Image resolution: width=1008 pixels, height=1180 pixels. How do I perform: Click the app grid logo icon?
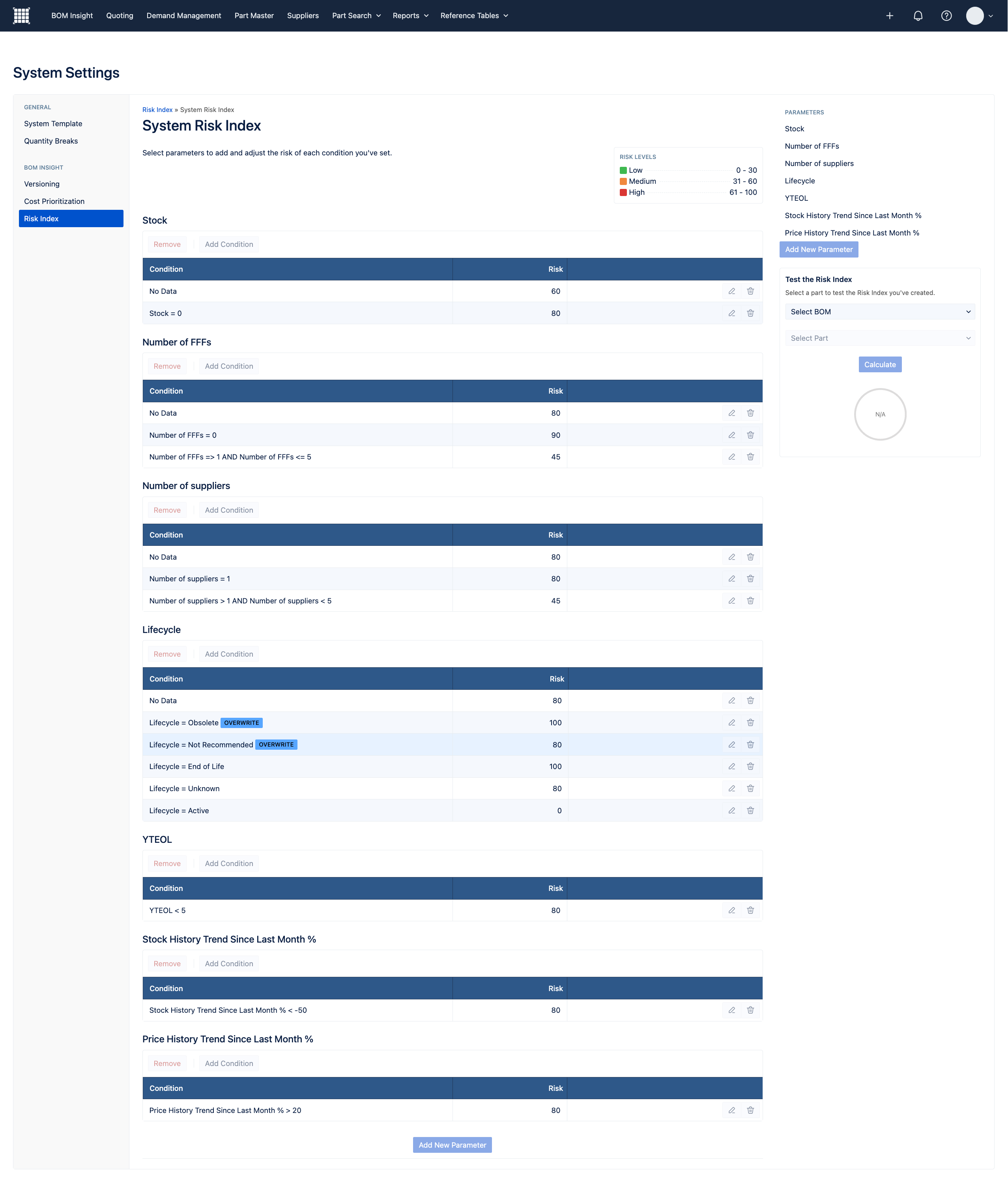point(21,15)
